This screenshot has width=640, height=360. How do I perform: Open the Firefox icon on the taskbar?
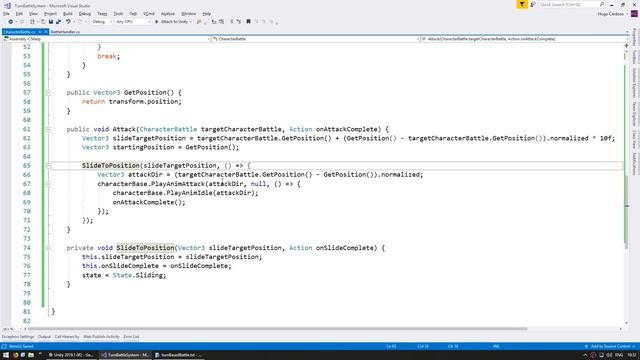[x=16, y=355]
